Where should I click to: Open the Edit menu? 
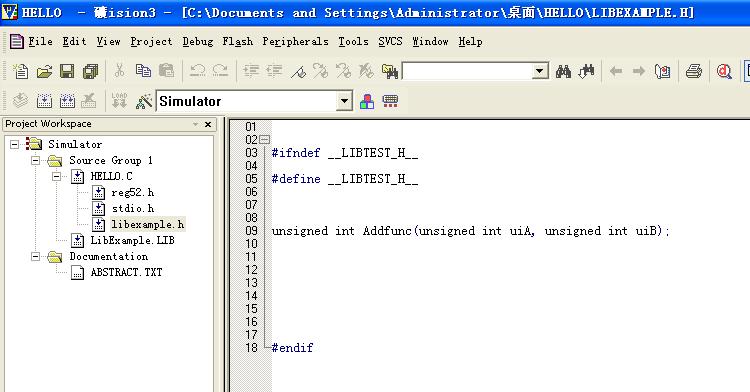[x=74, y=42]
